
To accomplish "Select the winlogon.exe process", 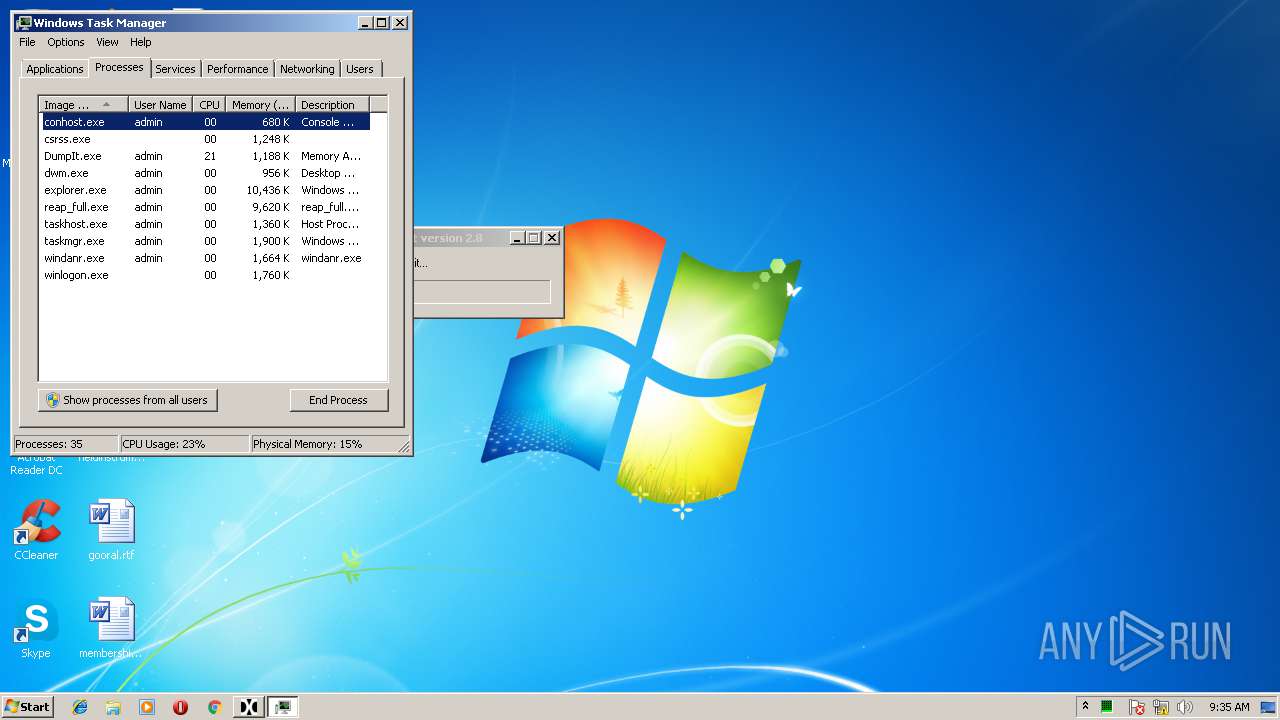I will click(205, 275).
